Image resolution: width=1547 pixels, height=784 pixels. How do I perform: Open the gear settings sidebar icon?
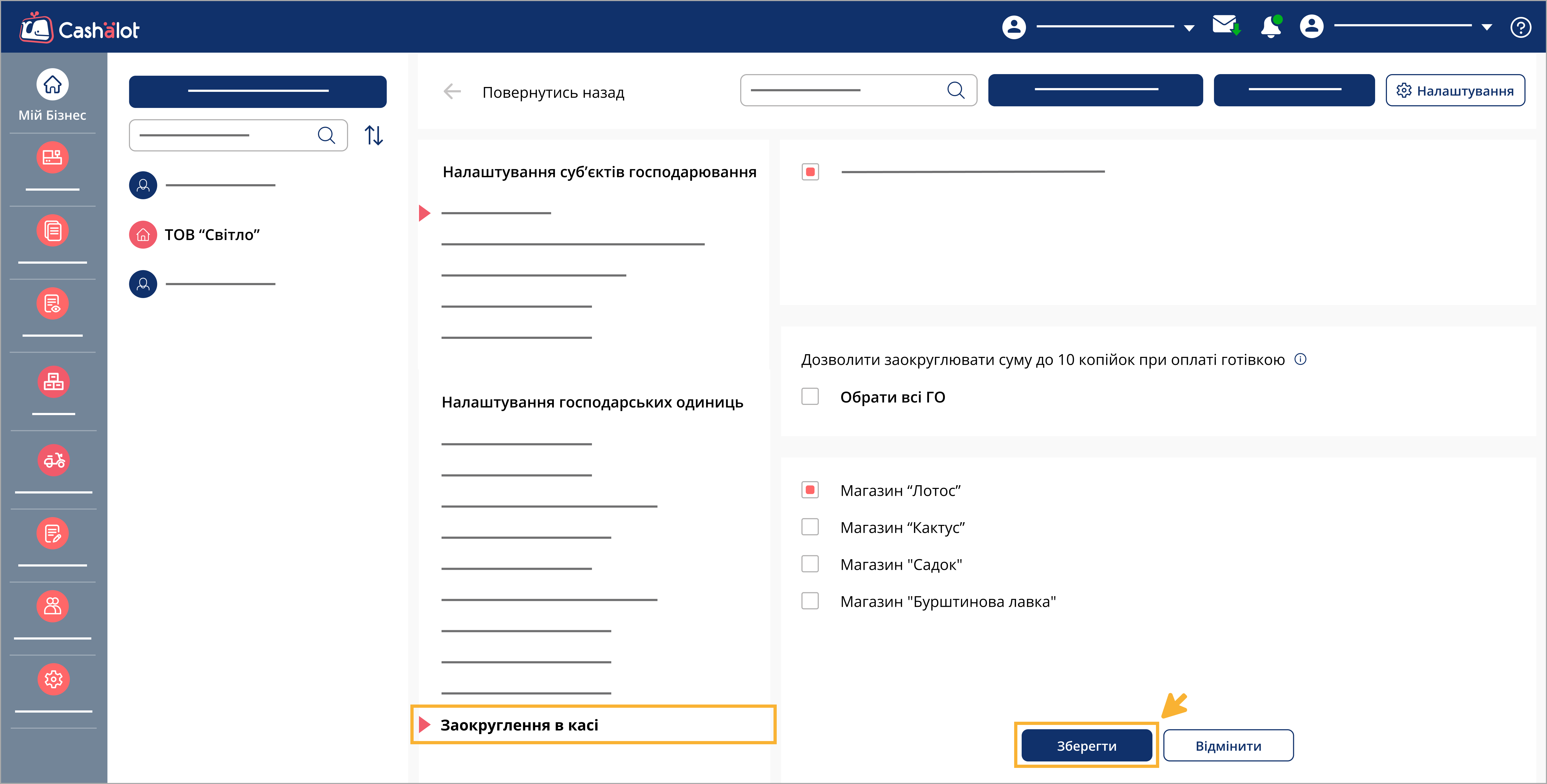click(x=53, y=679)
